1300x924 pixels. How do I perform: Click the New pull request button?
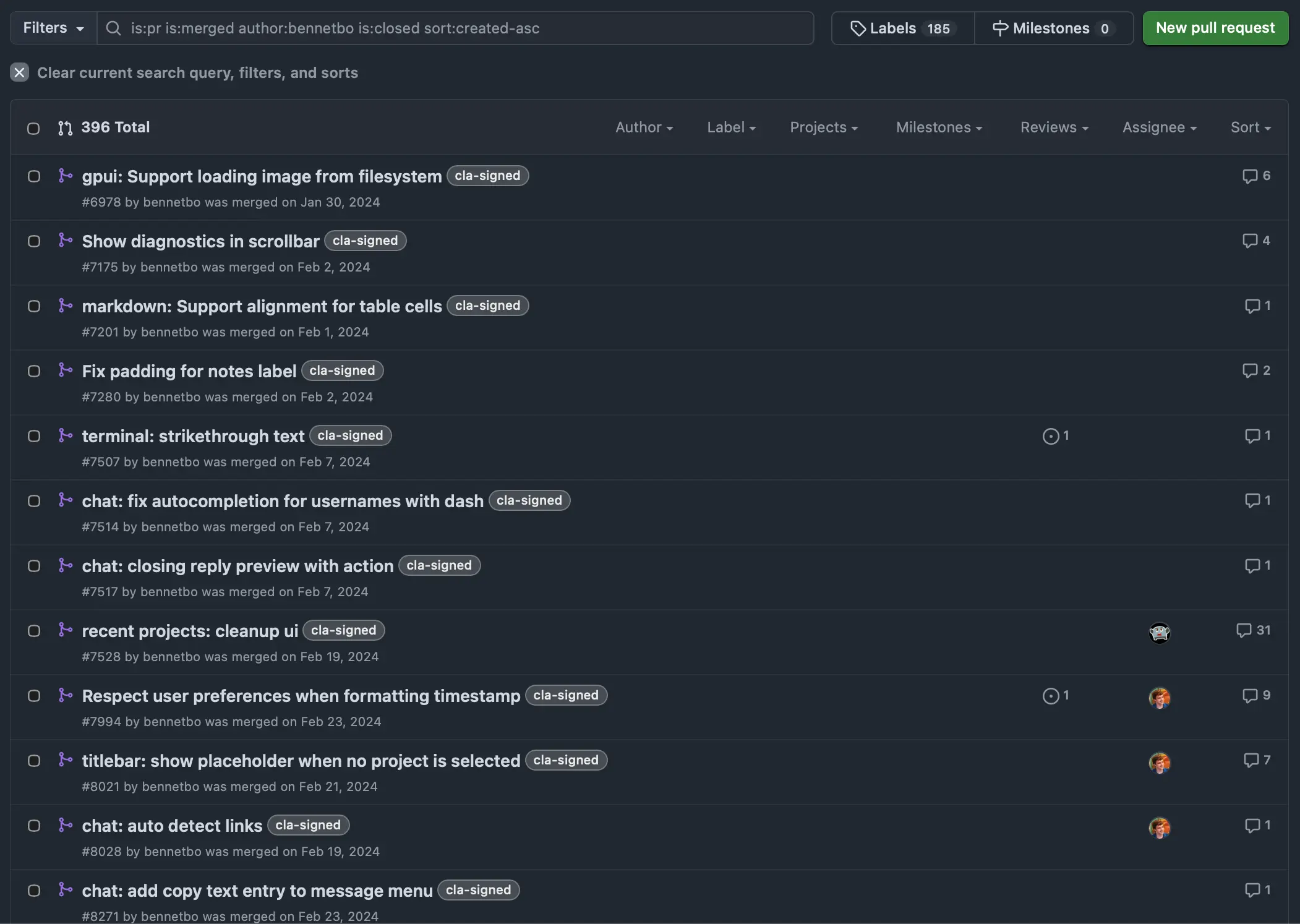[x=1215, y=28]
